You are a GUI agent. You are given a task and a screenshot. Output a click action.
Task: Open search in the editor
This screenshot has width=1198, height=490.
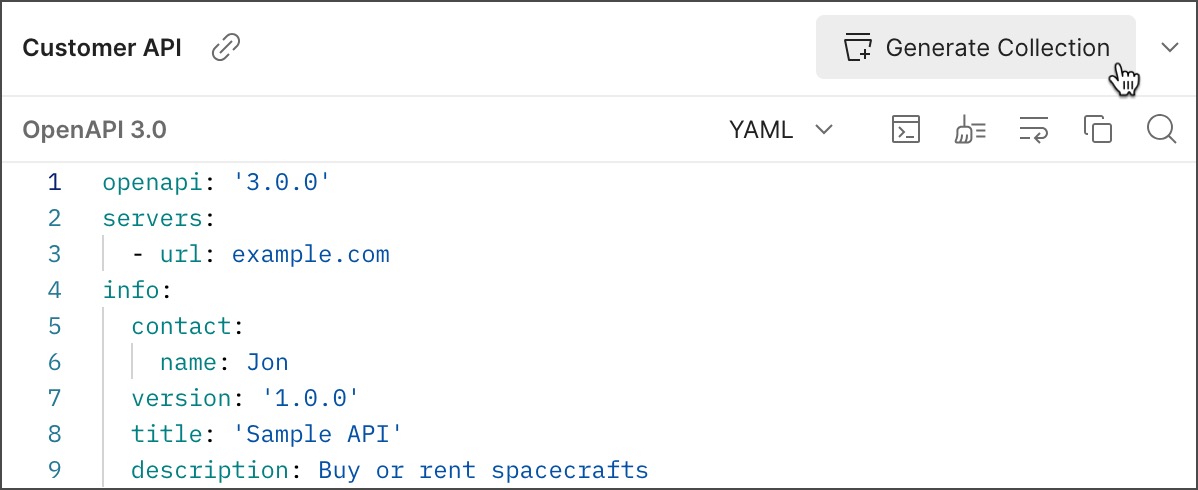(1161, 130)
